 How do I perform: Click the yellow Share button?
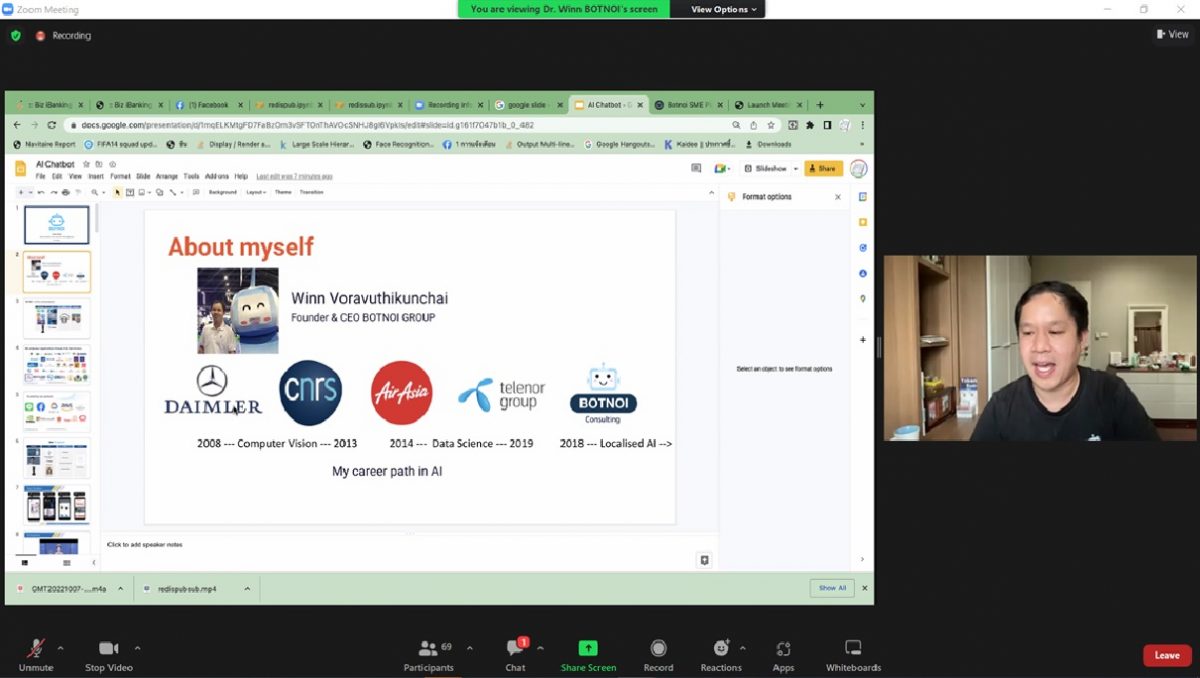click(823, 169)
